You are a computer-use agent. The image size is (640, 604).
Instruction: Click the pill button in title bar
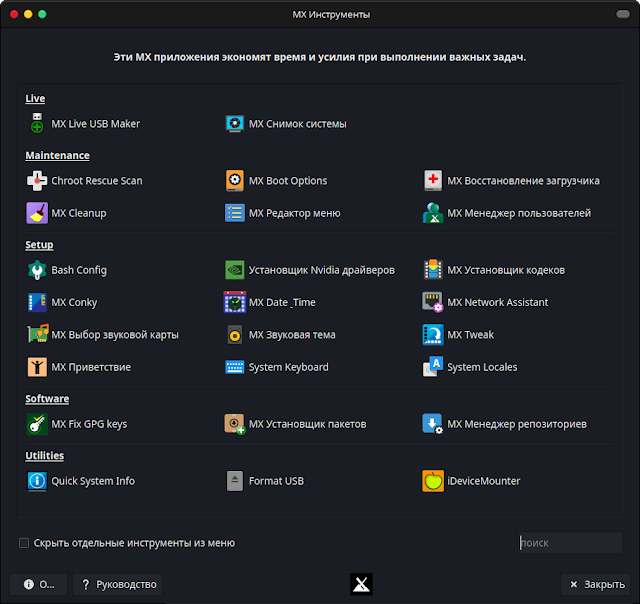[x=623, y=14]
